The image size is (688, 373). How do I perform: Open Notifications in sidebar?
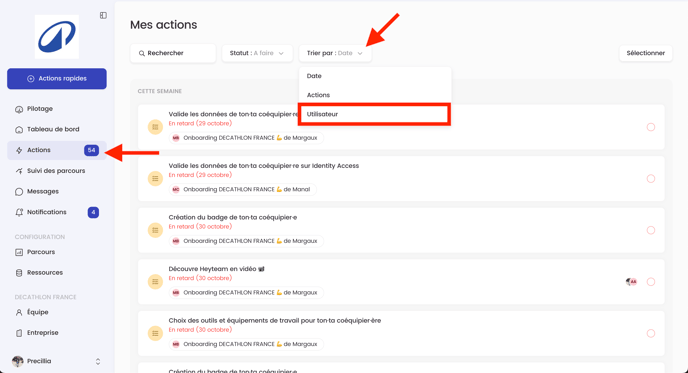57,212
